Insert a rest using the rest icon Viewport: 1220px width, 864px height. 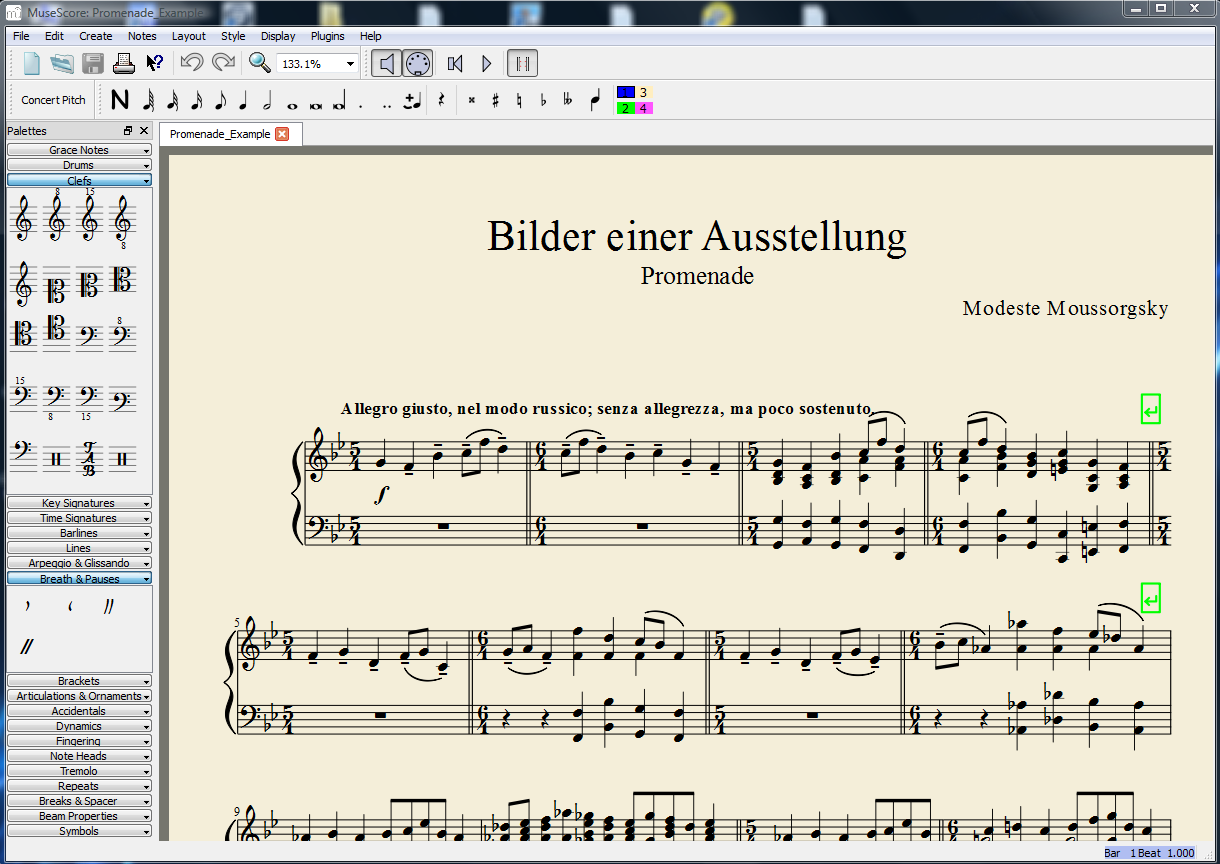coord(441,100)
